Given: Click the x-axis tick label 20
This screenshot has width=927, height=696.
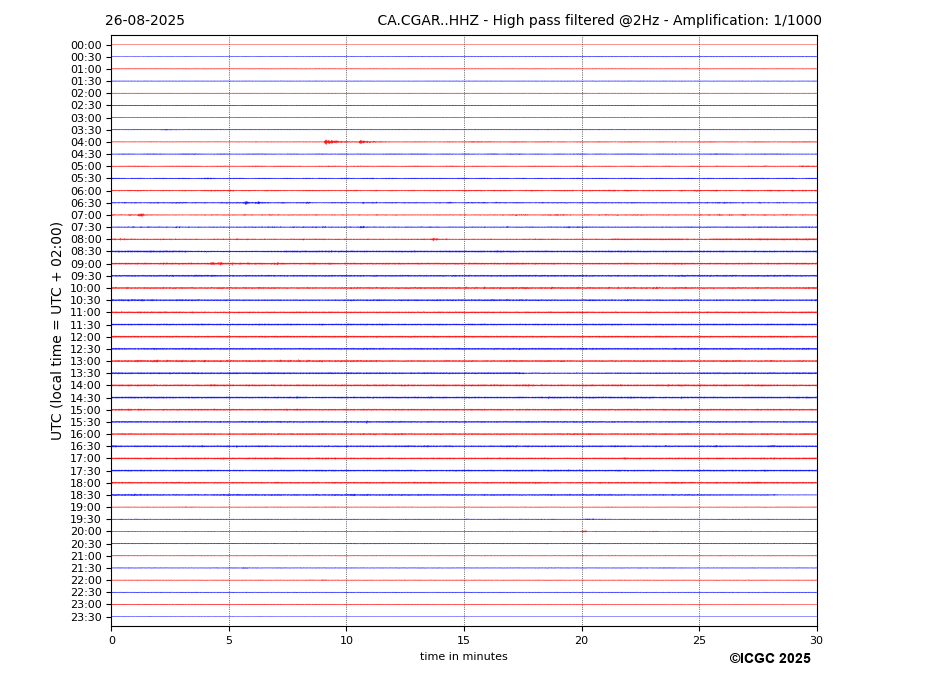Looking at the screenshot, I should 582,640.
